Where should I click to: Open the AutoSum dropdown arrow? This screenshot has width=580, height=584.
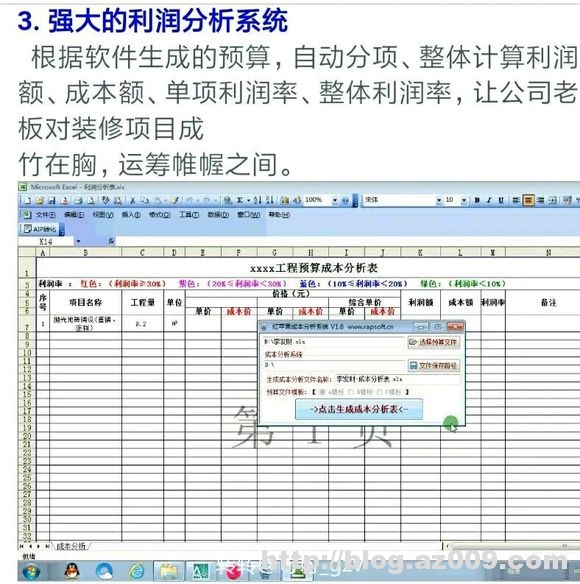[248, 200]
